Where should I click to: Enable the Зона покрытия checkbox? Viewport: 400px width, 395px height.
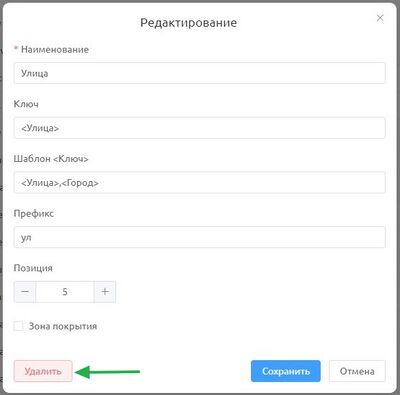pyautogui.click(x=18, y=326)
